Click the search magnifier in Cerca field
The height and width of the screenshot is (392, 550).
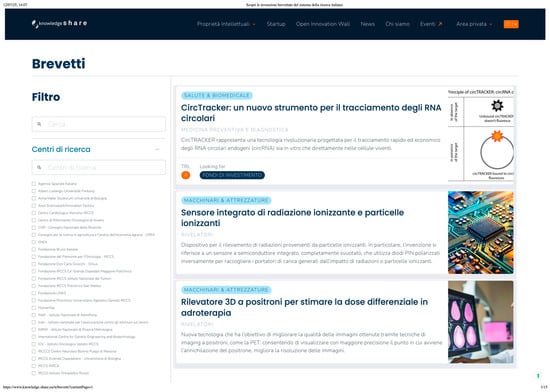tap(39, 124)
